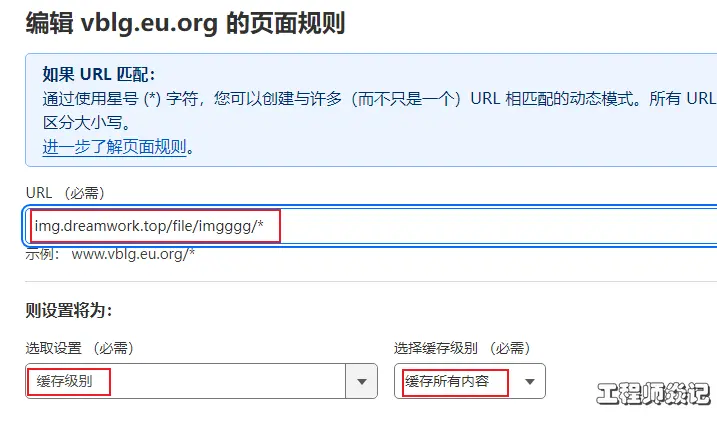Expand the 选择缓存级别 dropdown arrow

tap(530, 381)
